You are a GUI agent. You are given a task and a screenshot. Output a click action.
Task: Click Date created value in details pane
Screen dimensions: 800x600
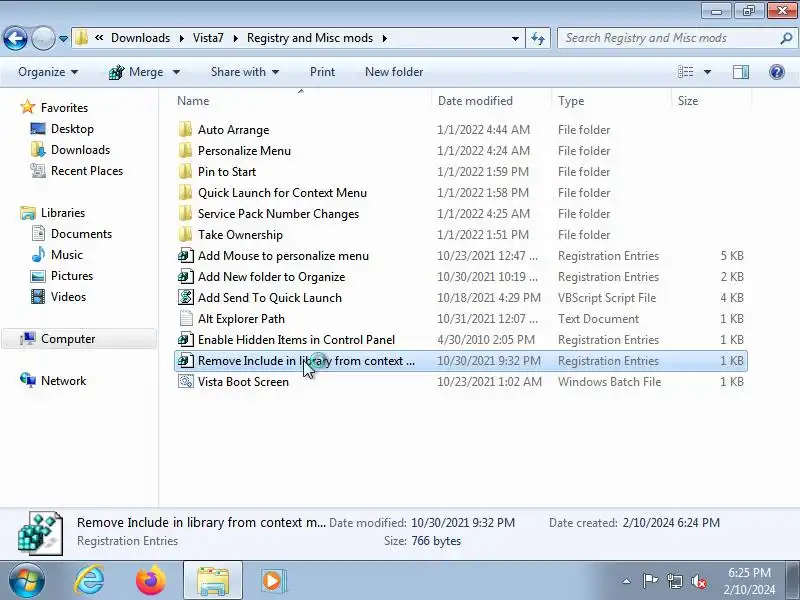671,523
